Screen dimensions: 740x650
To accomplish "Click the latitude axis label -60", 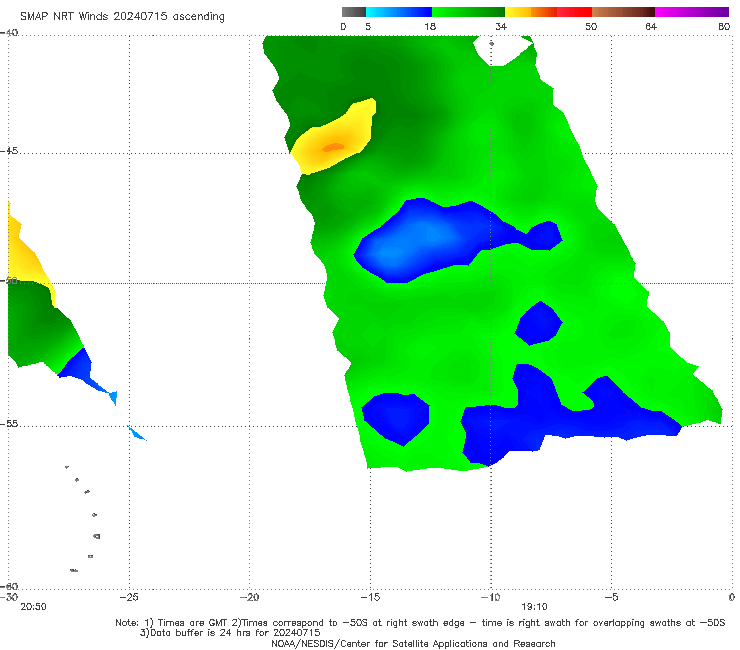I will (9, 586).
